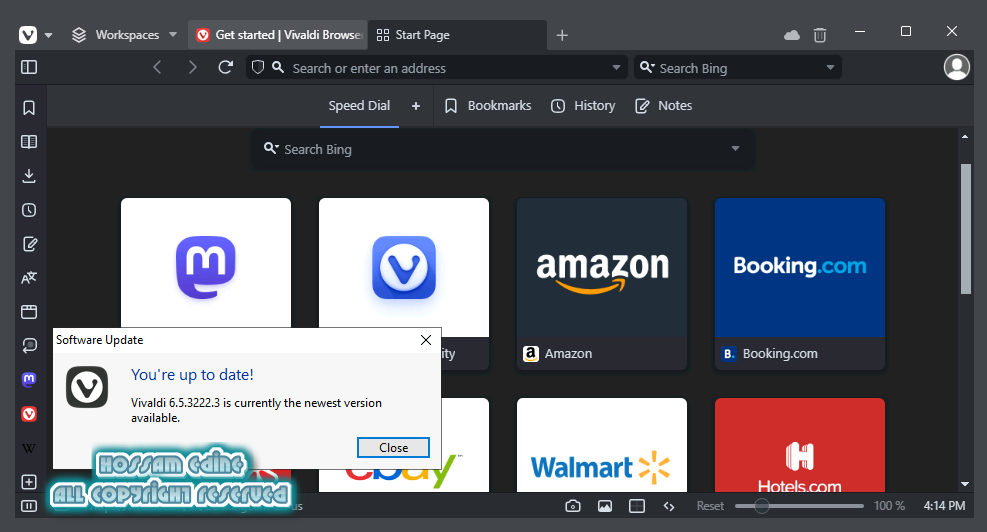Capture page with camera icon
The width and height of the screenshot is (987, 532).
(x=573, y=506)
